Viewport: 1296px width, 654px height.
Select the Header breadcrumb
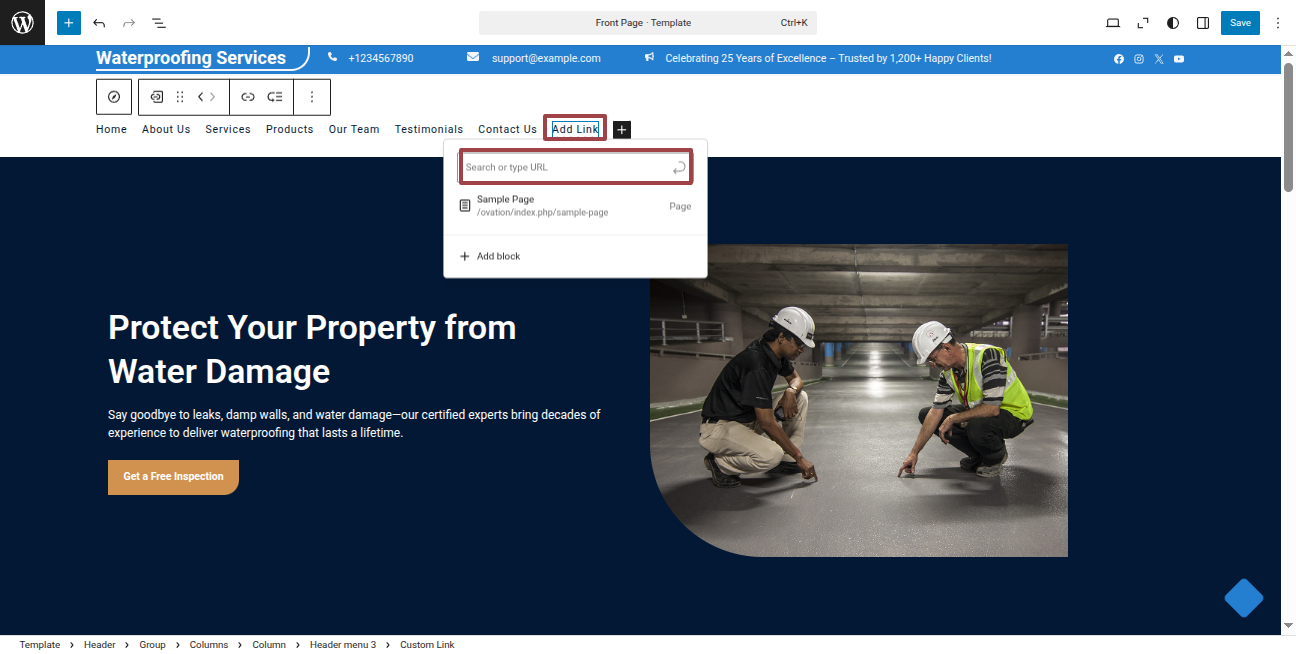pos(100,645)
